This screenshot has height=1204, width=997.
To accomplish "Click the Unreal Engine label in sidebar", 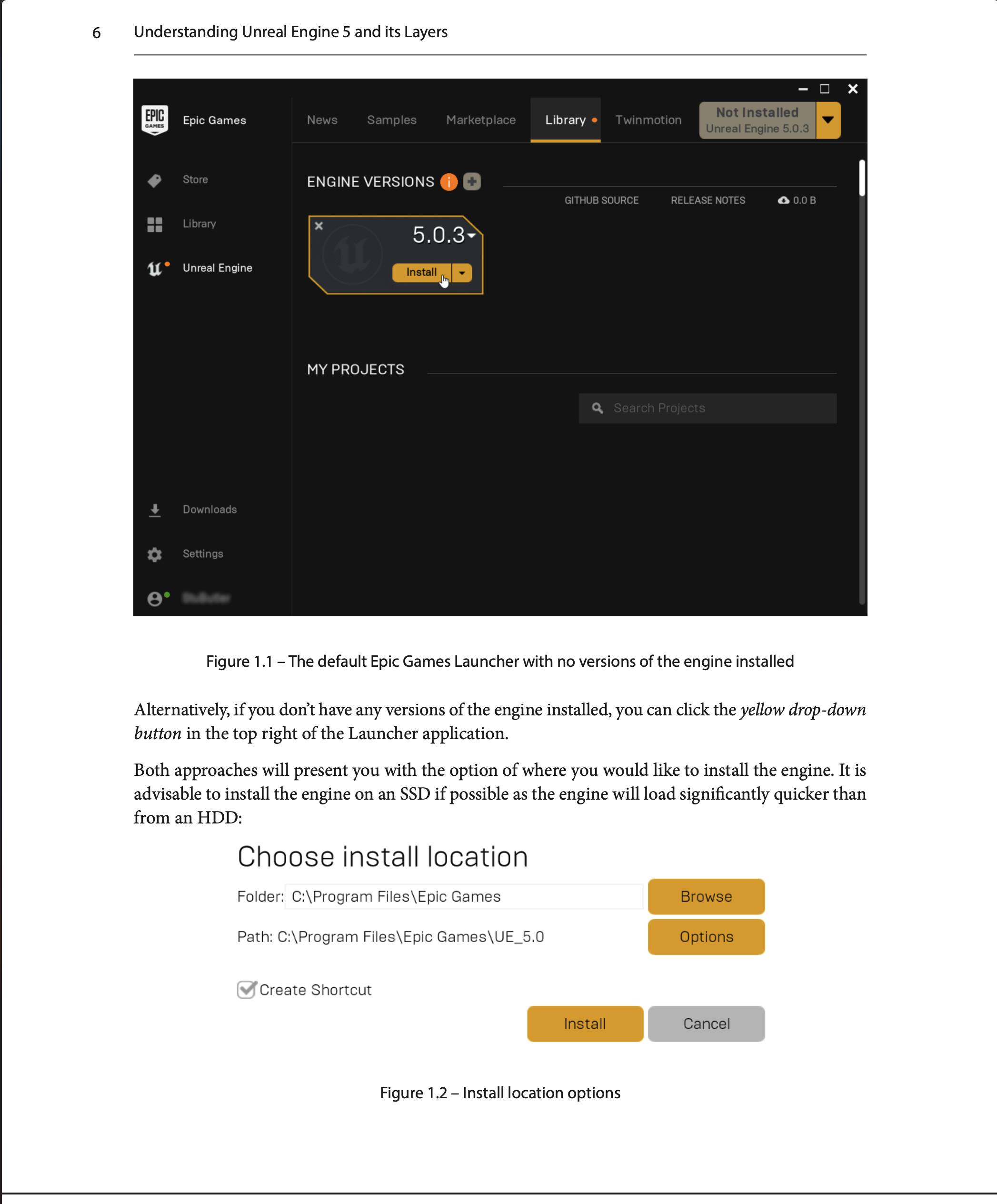I will click(x=217, y=268).
